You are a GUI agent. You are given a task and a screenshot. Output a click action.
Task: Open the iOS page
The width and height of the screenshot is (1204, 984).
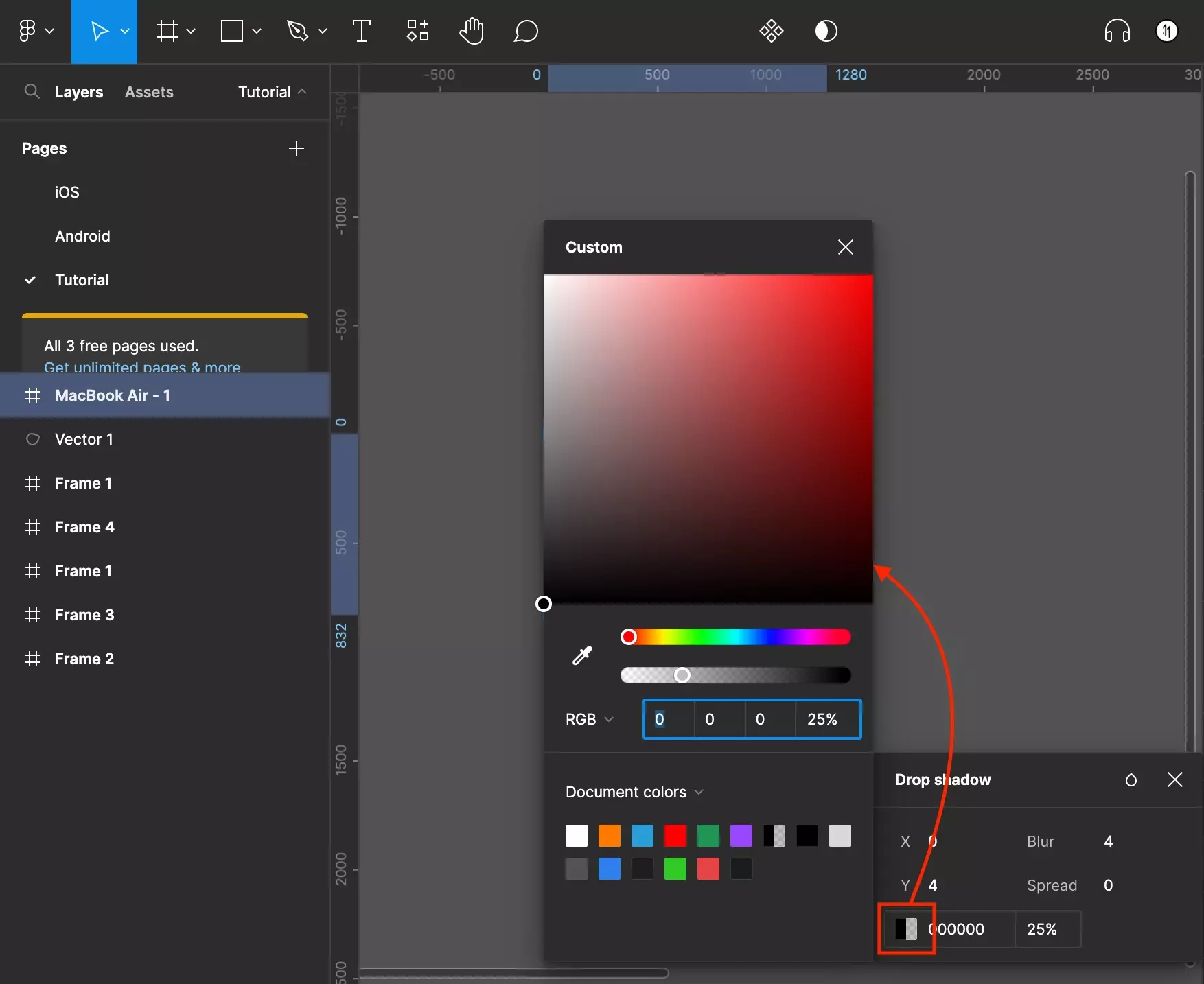click(x=67, y=192)
